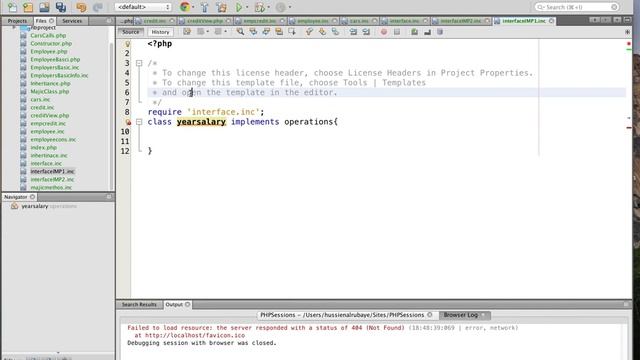Click the Stop Macro Recording icon
Viewport: 640px width, 360px height.
(397, 32)
